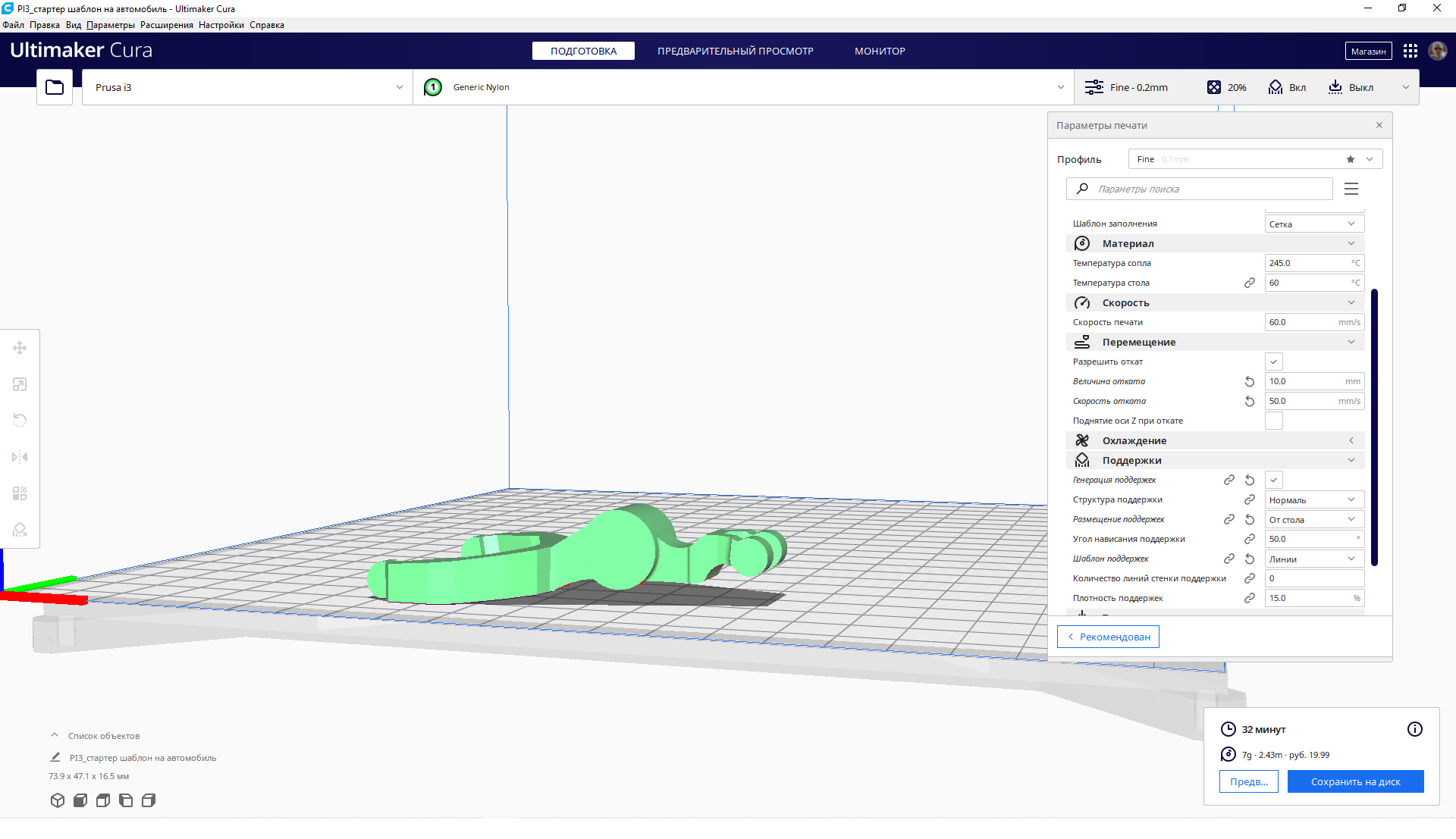1456x839 pixels.
Task: Open the application switcher grid icon
Action: (x=1410, y=51)
